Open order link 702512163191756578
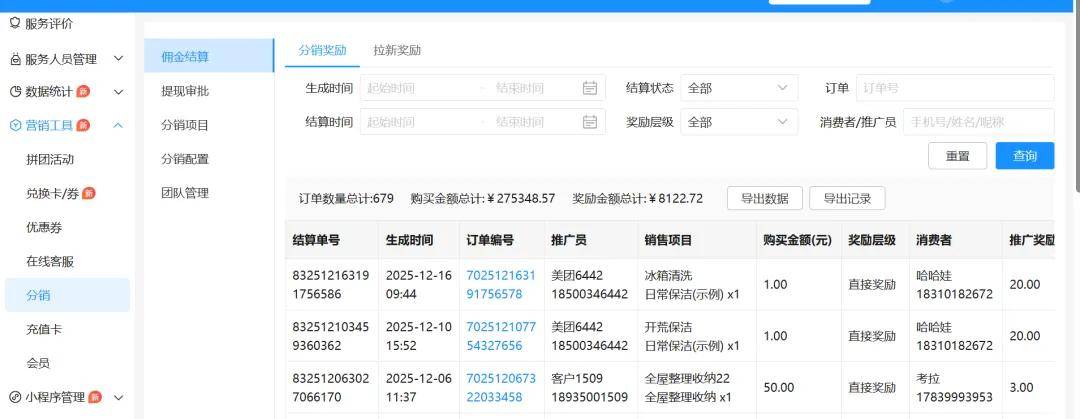Viewport: 1080px width, 419px height. (x=501, y=285)
